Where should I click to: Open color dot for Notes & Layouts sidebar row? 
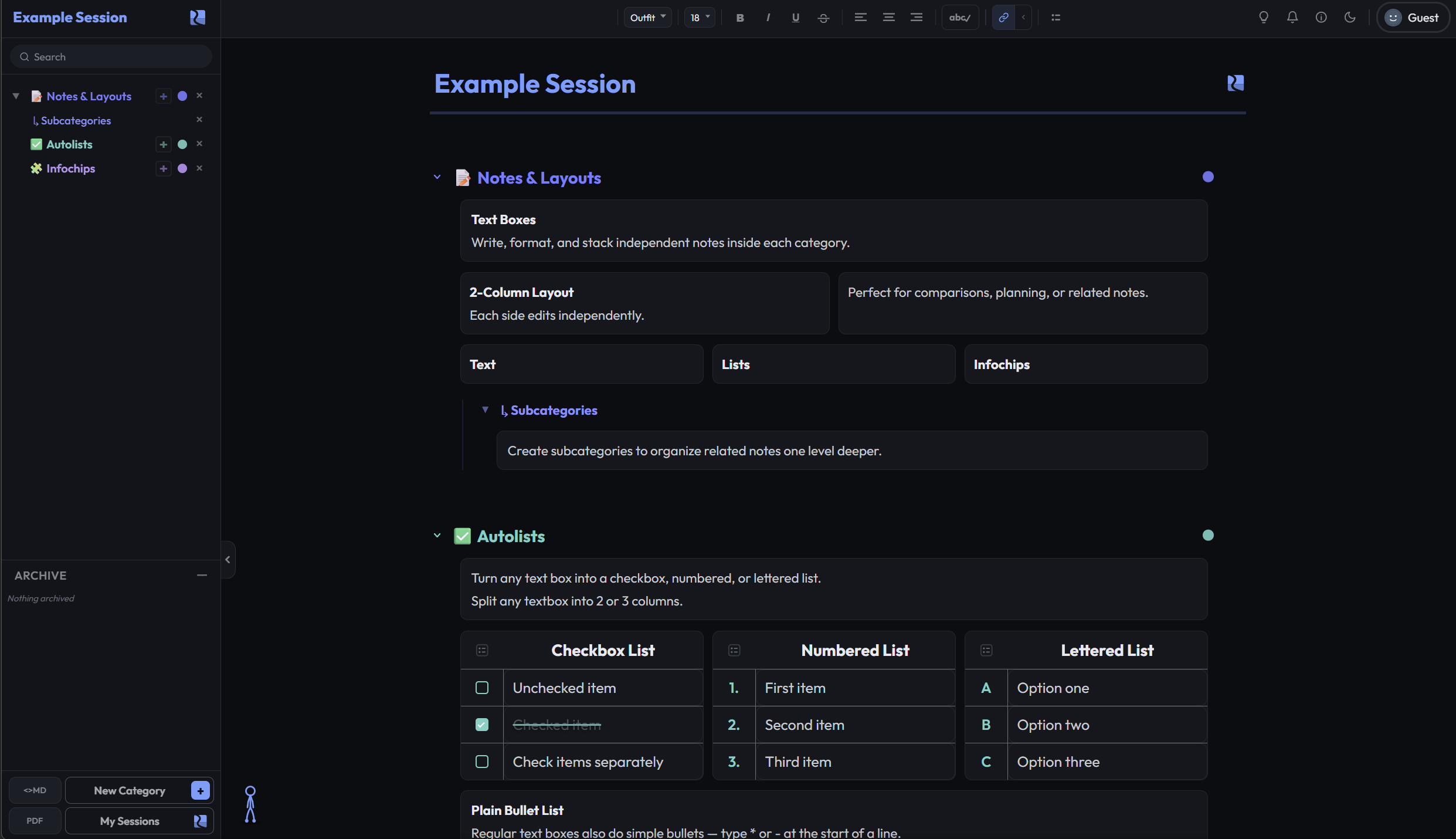182,96
